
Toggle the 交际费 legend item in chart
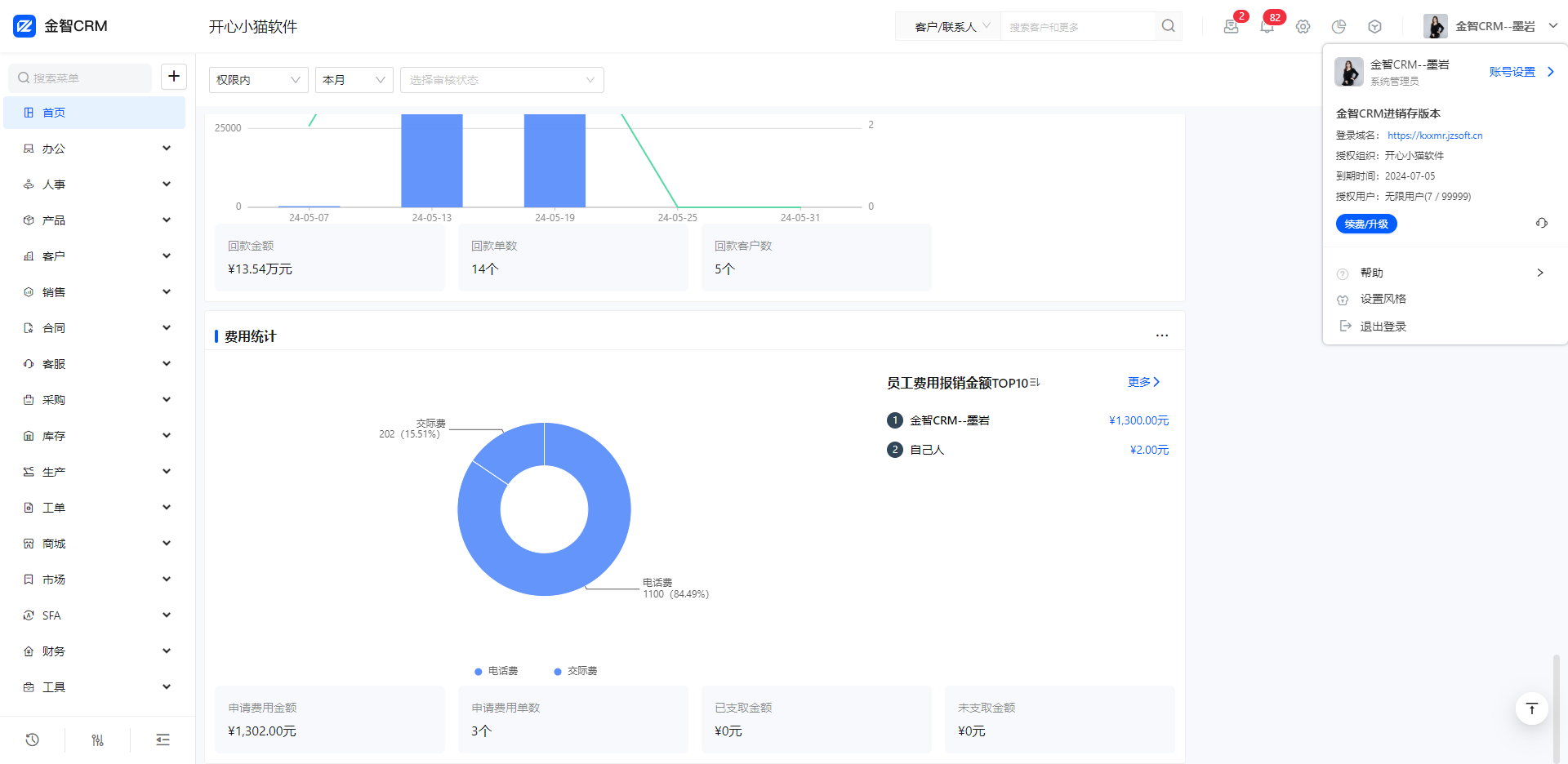tap(575, 671)
